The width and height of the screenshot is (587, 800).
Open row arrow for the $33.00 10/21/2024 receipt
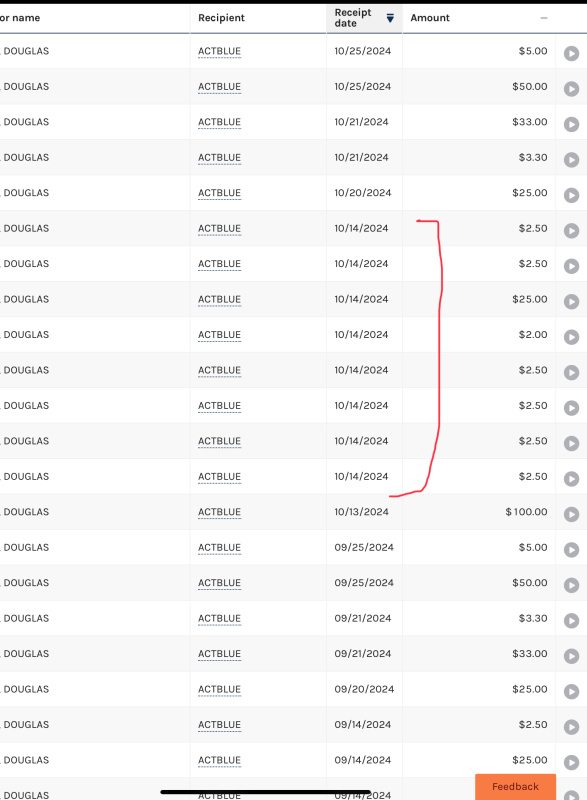[x=571, y=124]
